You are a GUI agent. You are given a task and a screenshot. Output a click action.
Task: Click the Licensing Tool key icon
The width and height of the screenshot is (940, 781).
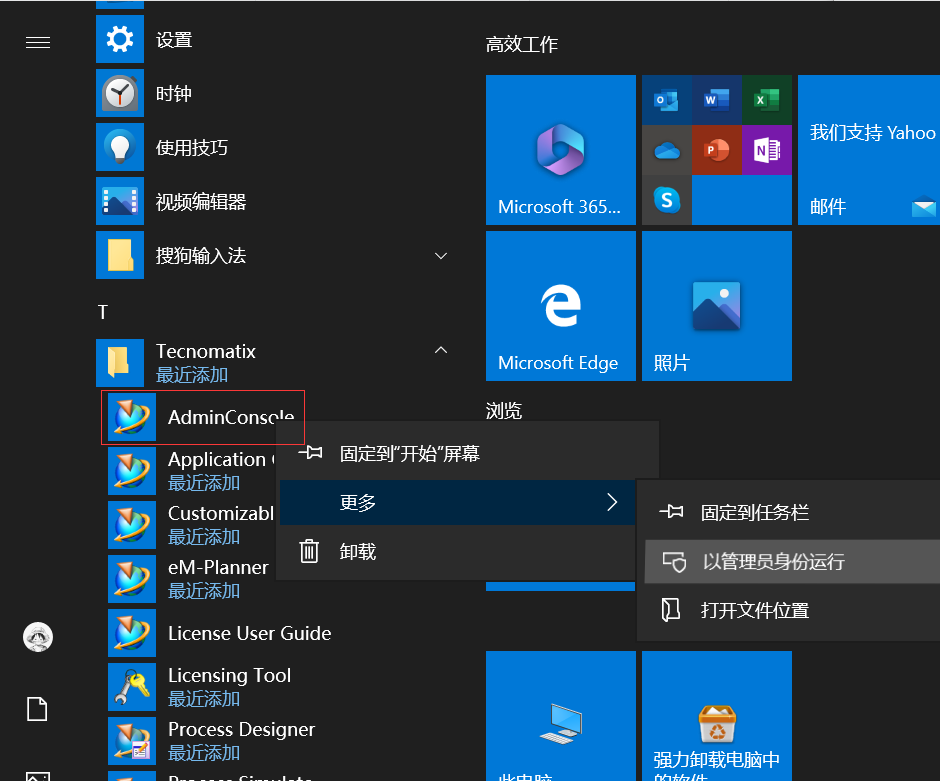132,686
